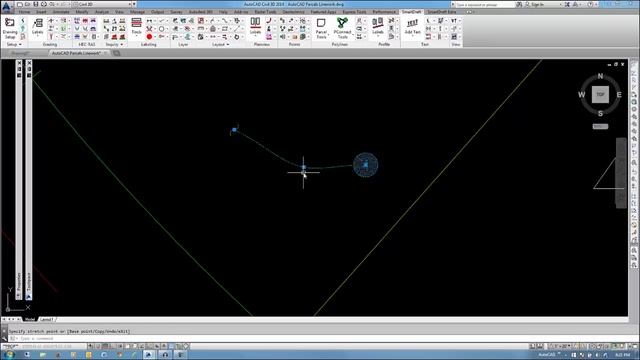This screenshot has width=640, height=360.
Task: Click the W compass direction on ViewCube
Action: pyautogui.click(x=582, y=95)
